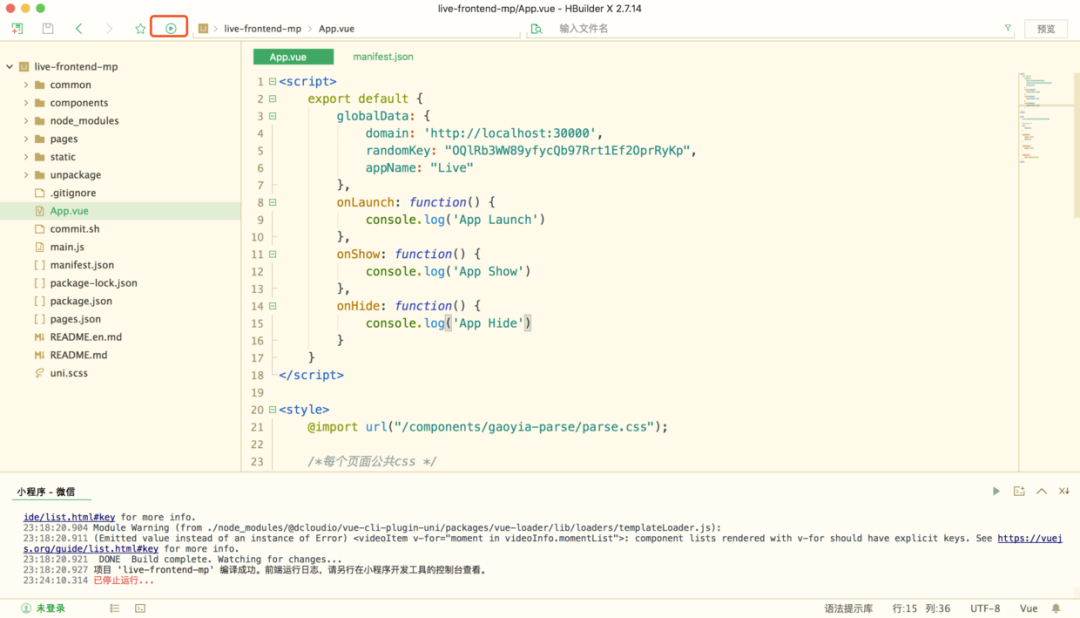Navigate back with the left arrow icon
The image size is (1080, 618).
[79, 29]
